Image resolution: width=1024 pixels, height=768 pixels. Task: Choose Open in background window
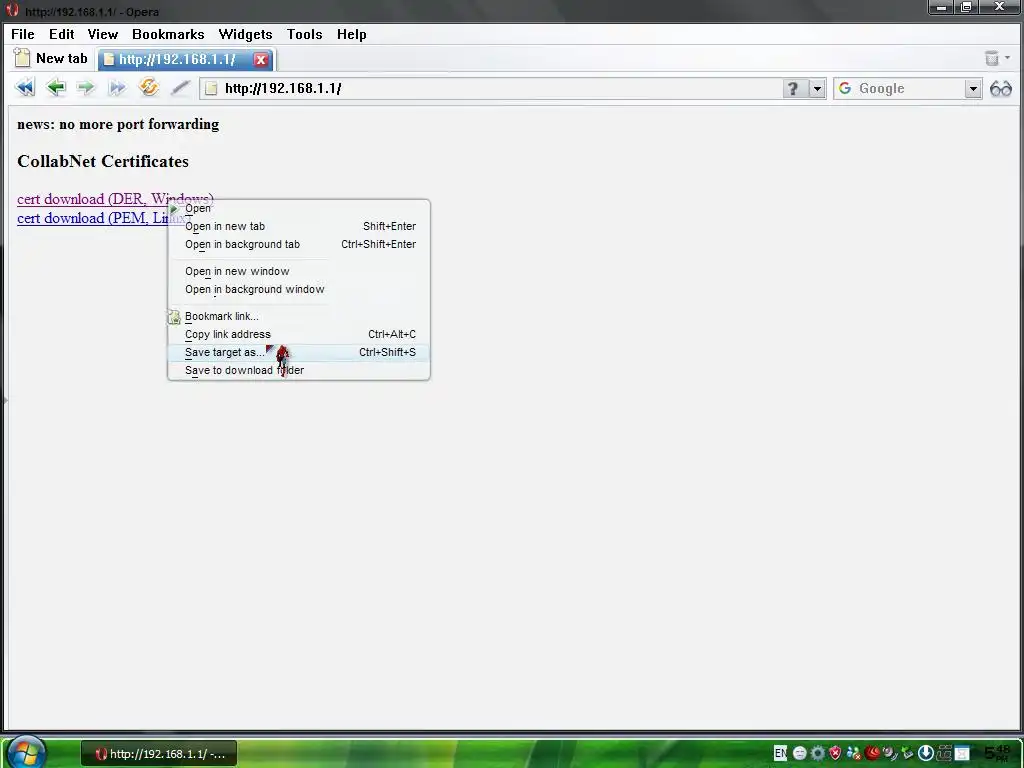[298, 289]
